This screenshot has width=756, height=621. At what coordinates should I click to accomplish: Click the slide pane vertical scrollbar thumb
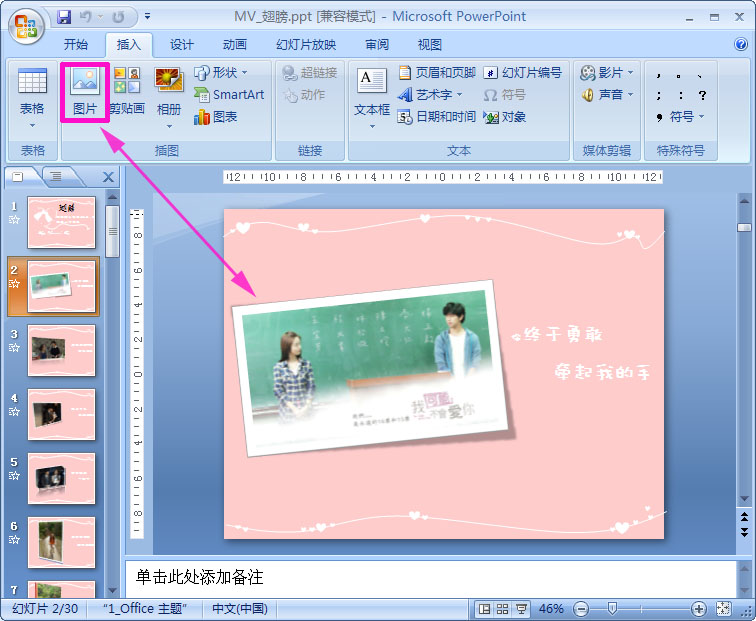[744, 228]
